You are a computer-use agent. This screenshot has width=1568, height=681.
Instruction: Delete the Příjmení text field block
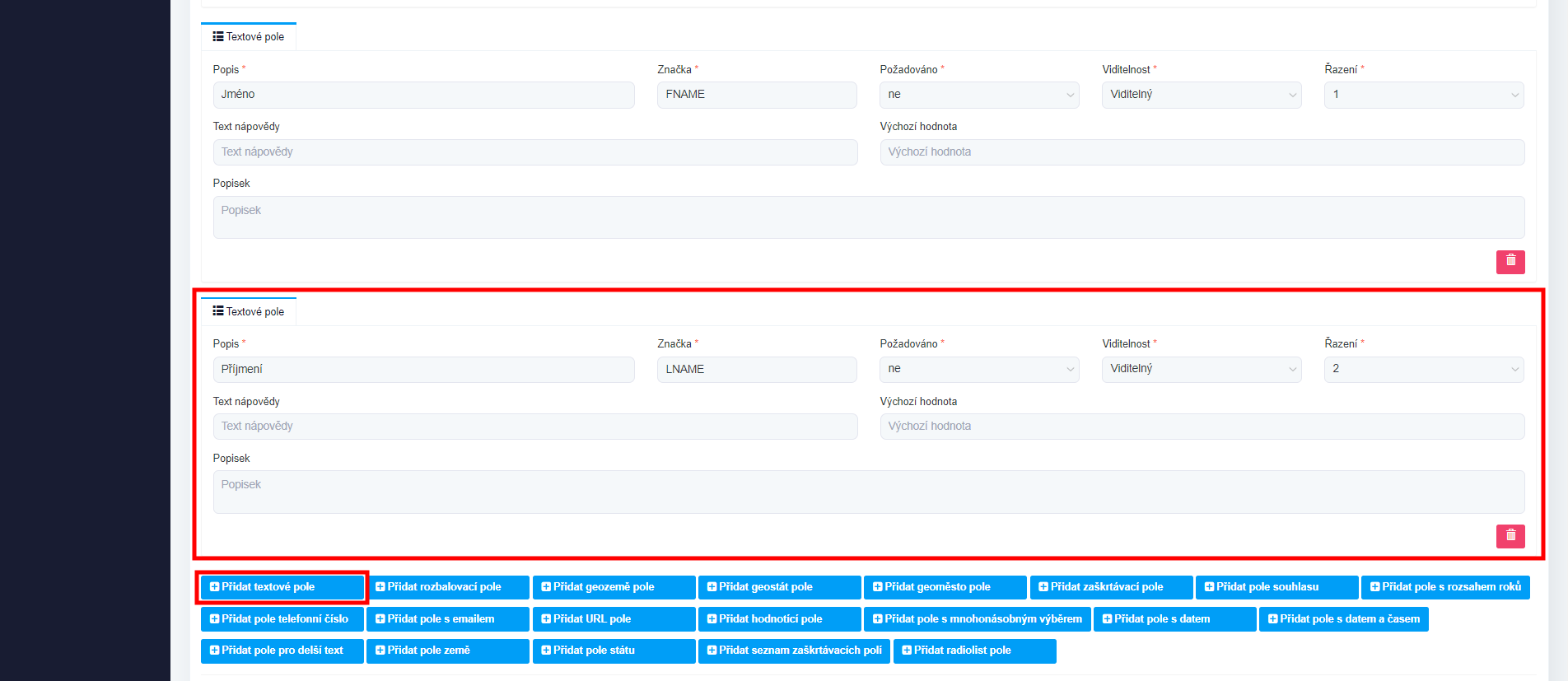click(1510, 536)
